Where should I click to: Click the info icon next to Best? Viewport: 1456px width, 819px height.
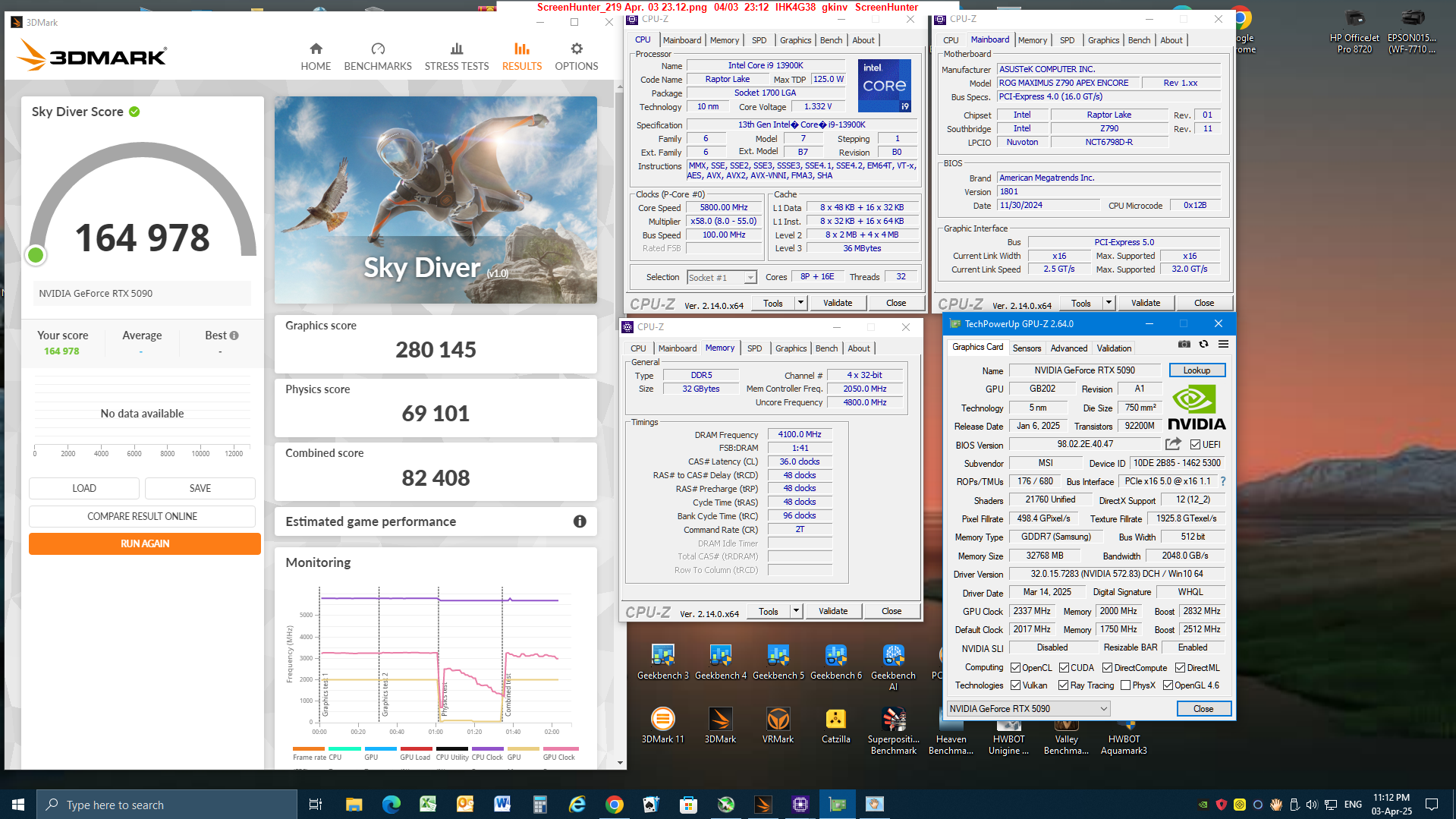point(234,335)
